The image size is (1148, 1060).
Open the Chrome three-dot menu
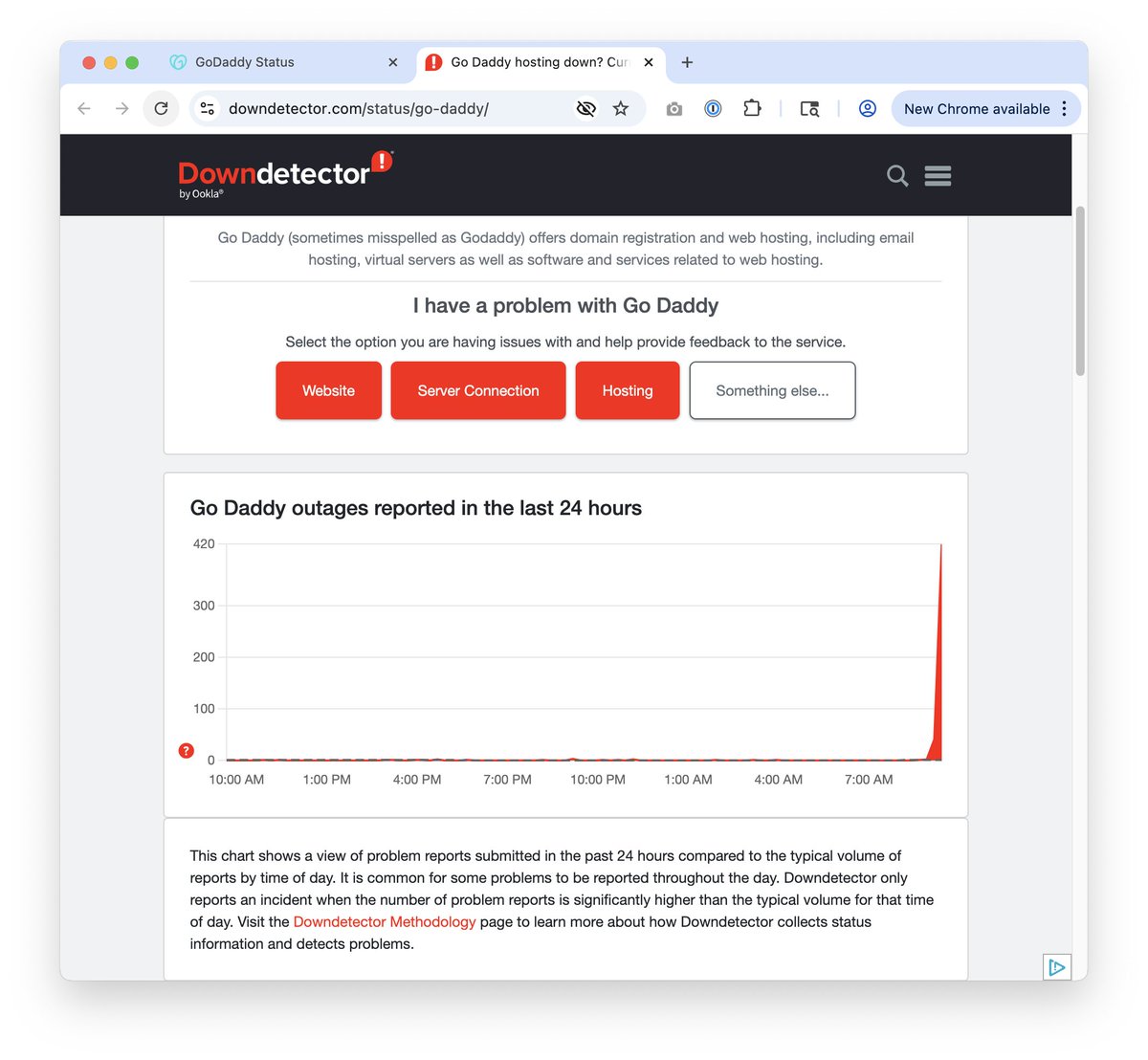click(x=1064, y=109)
